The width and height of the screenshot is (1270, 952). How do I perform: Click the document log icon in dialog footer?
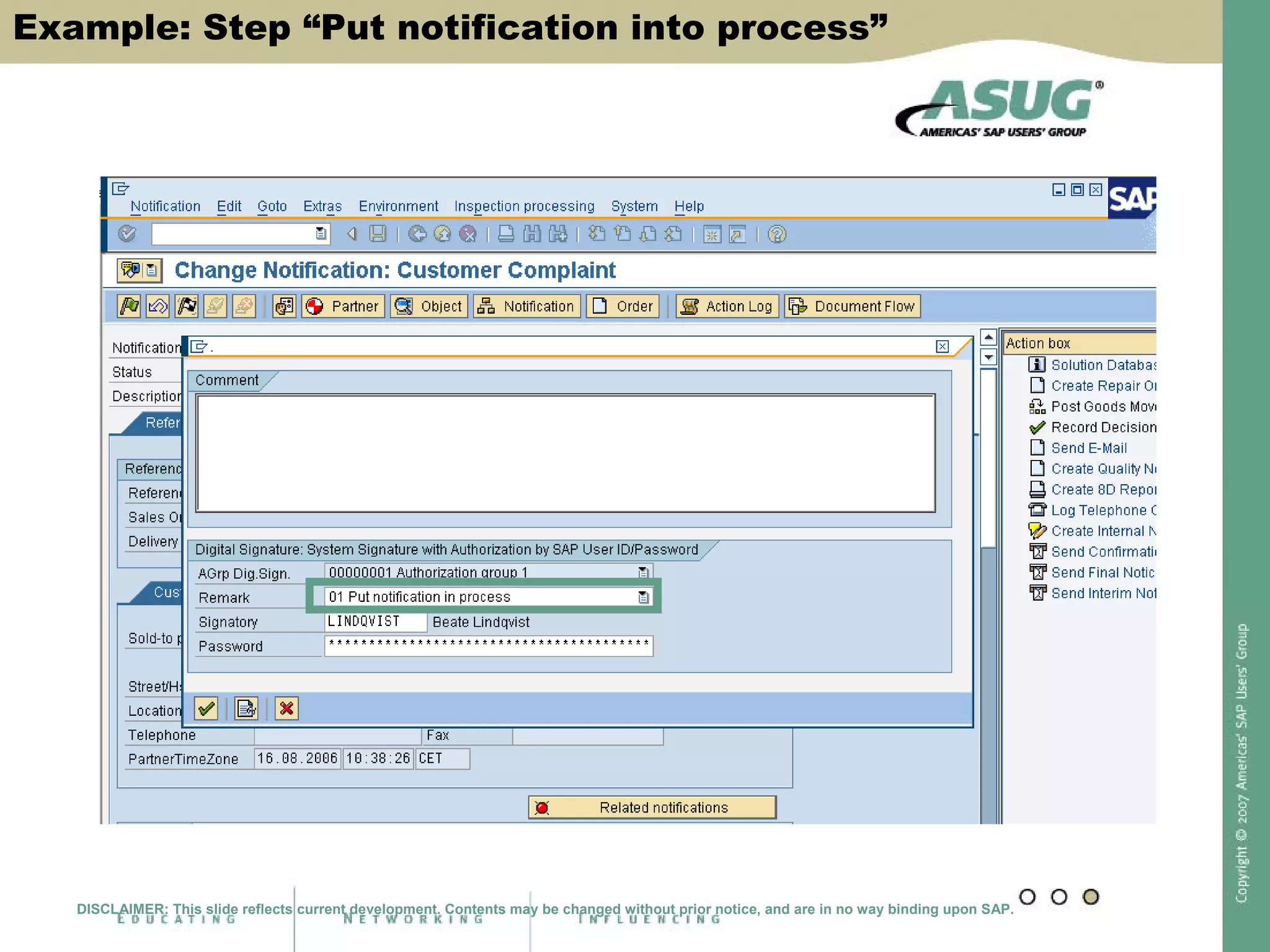click(246, 708)
